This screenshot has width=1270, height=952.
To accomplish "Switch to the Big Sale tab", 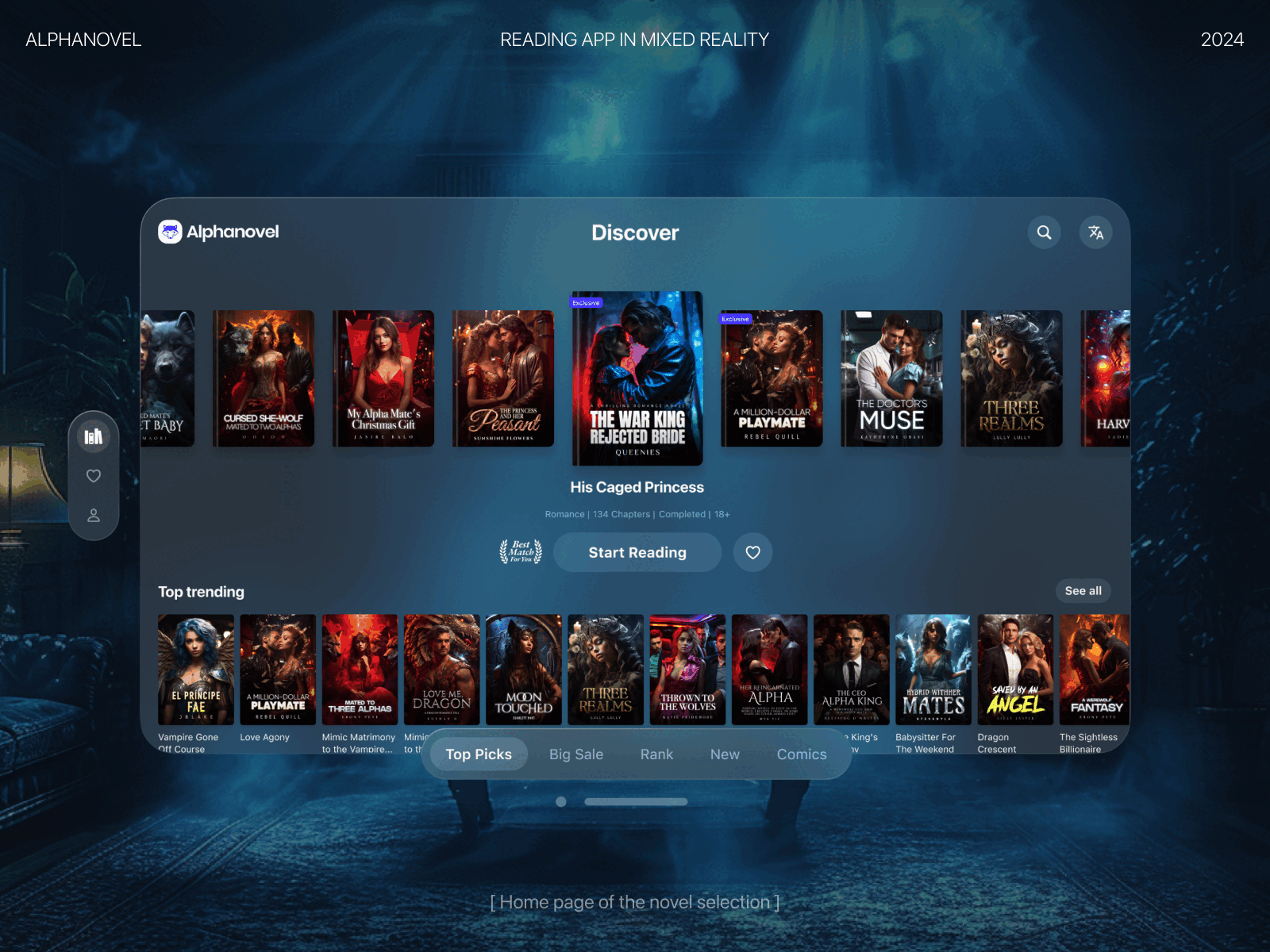I will (x=576, y=754).
